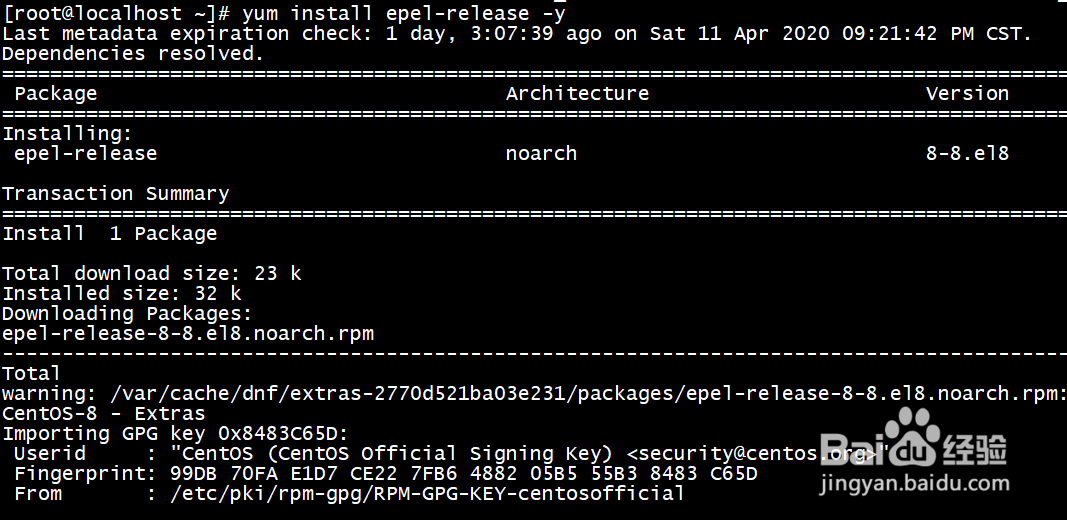Viewport: 1067px width, 520px height.
Task: Click the Install 1 Package line
Action: (x=109, y=233)
